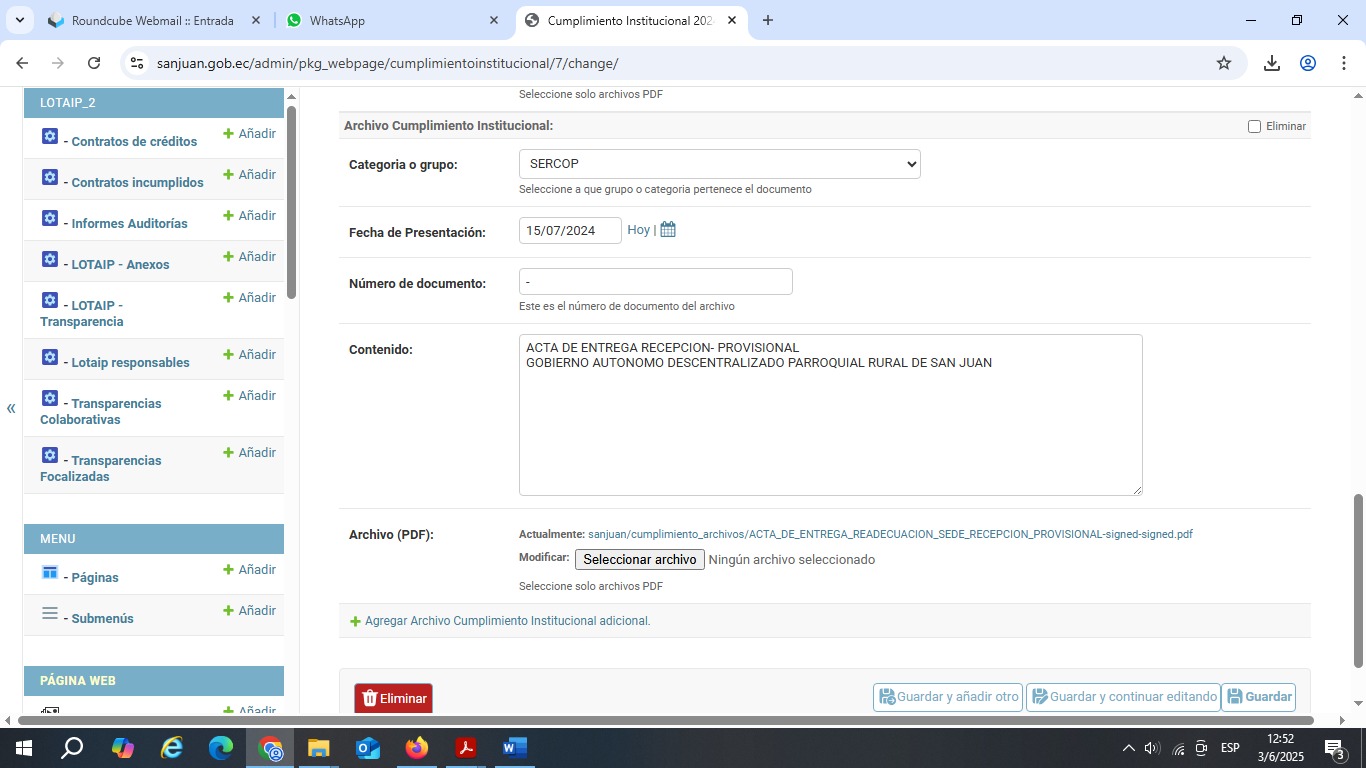Open the Chrome downloads icon
This screenshot has width=1366, height=768.
pyautogui.click(x=1272, y=63)
